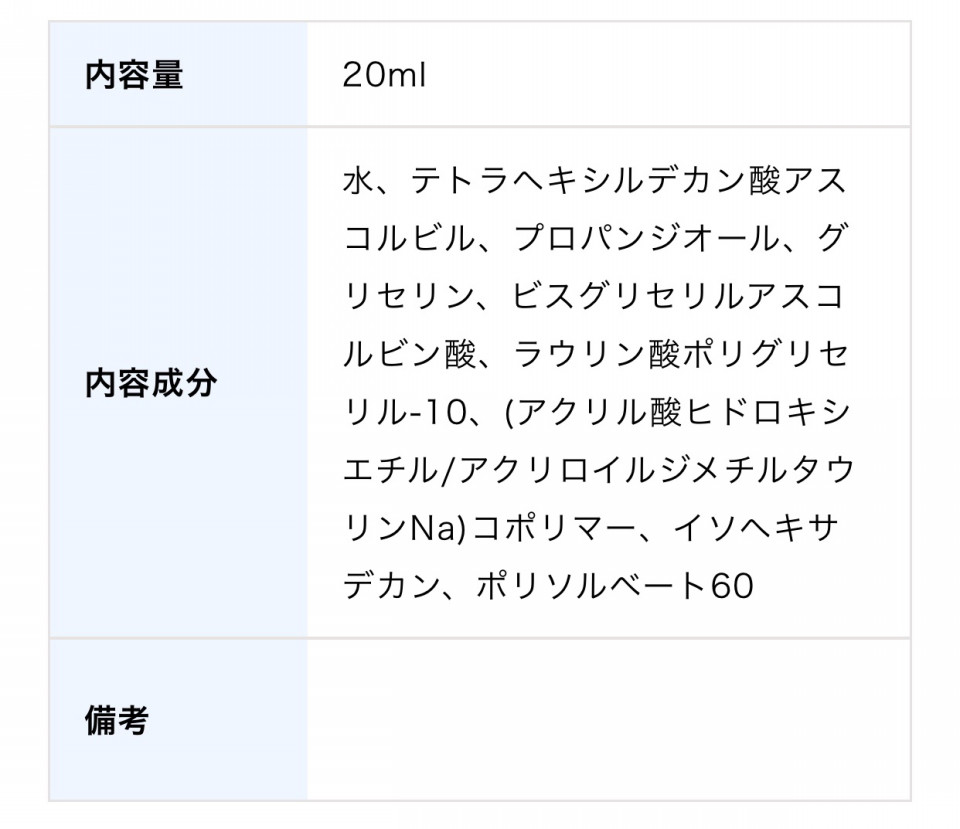Image resolution: width=960 pixels, height=829 pixels.
Task: Click リンNa)コポリマー ingredient text
Action: (x=489, y=528)
